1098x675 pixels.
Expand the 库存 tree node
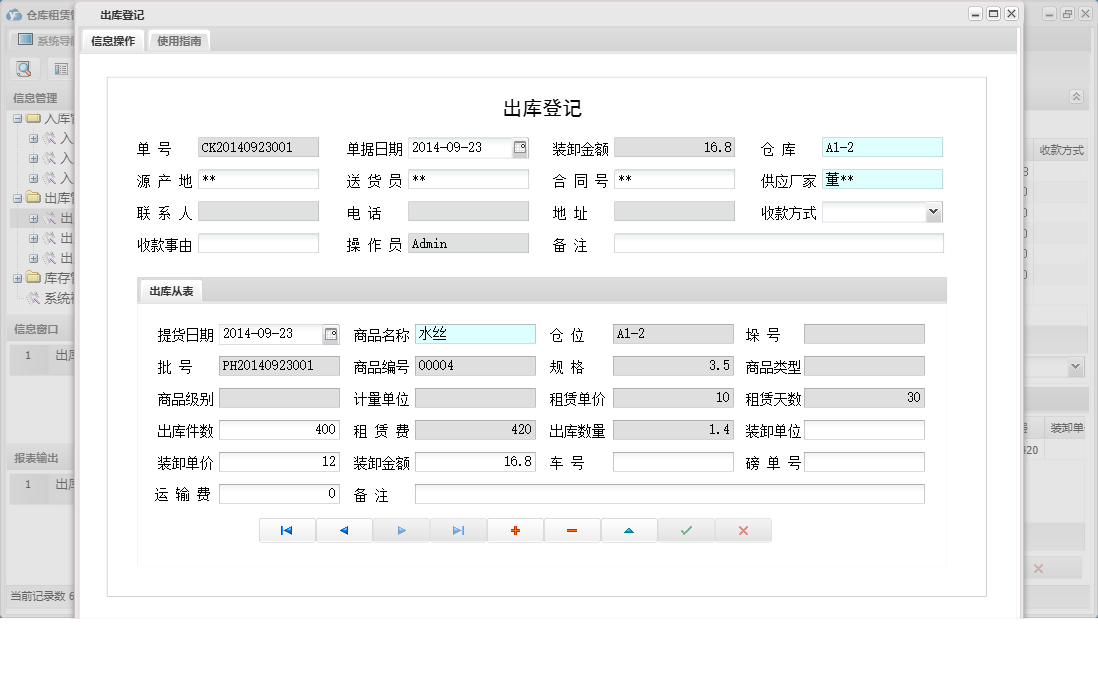(17, 278)
